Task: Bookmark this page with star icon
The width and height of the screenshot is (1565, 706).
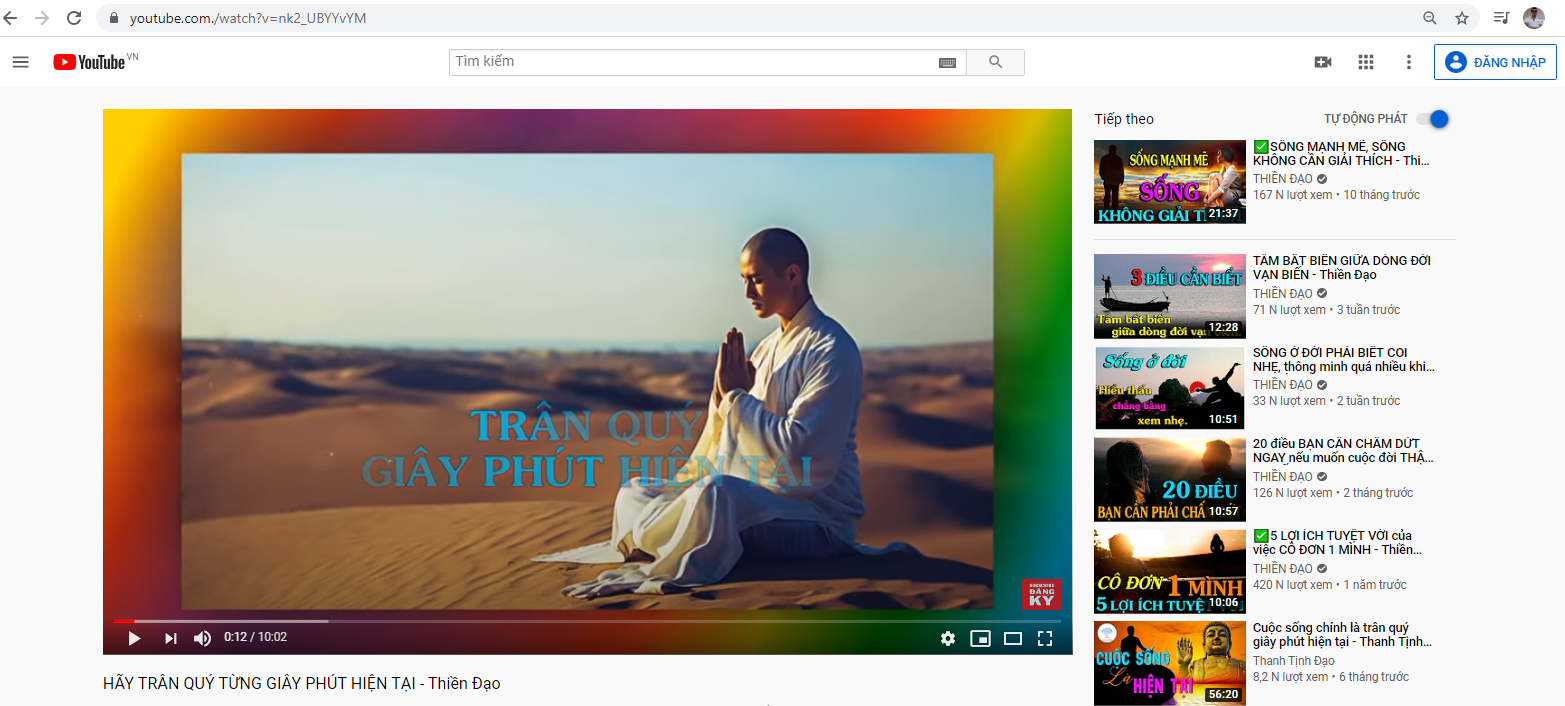Action: 1462,18
